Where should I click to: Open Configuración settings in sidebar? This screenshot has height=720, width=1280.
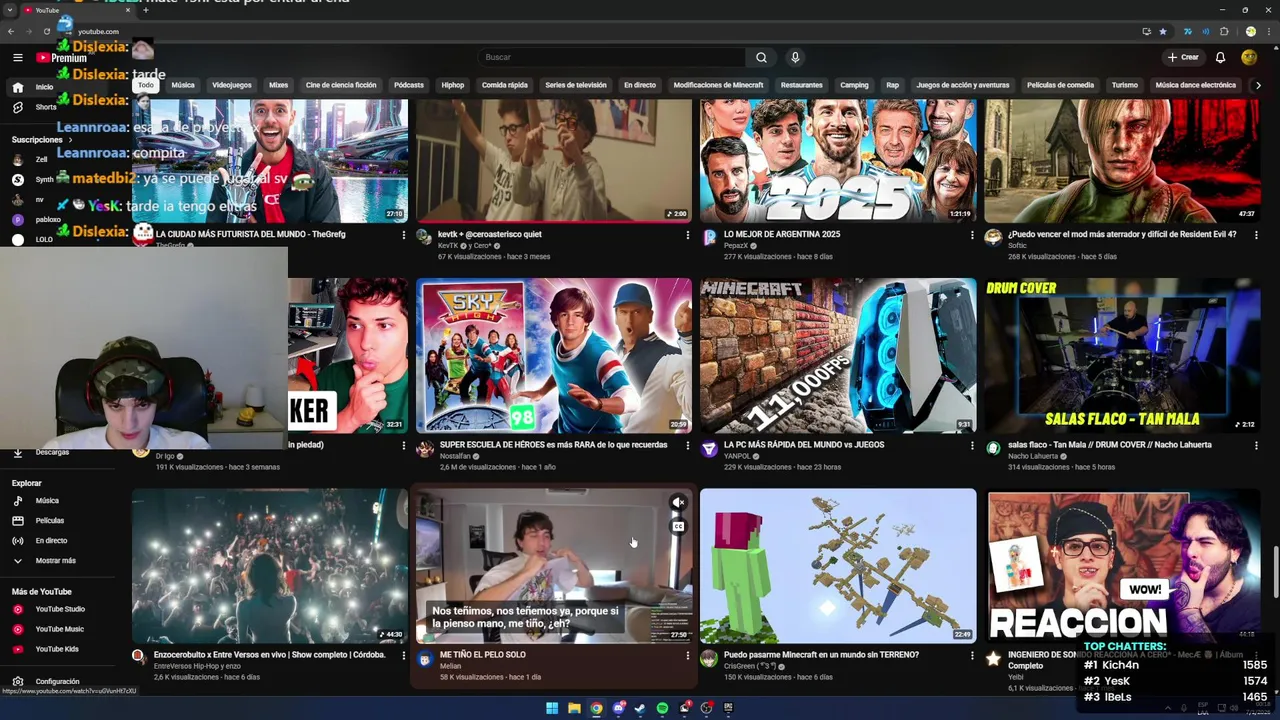click(57, 682)
